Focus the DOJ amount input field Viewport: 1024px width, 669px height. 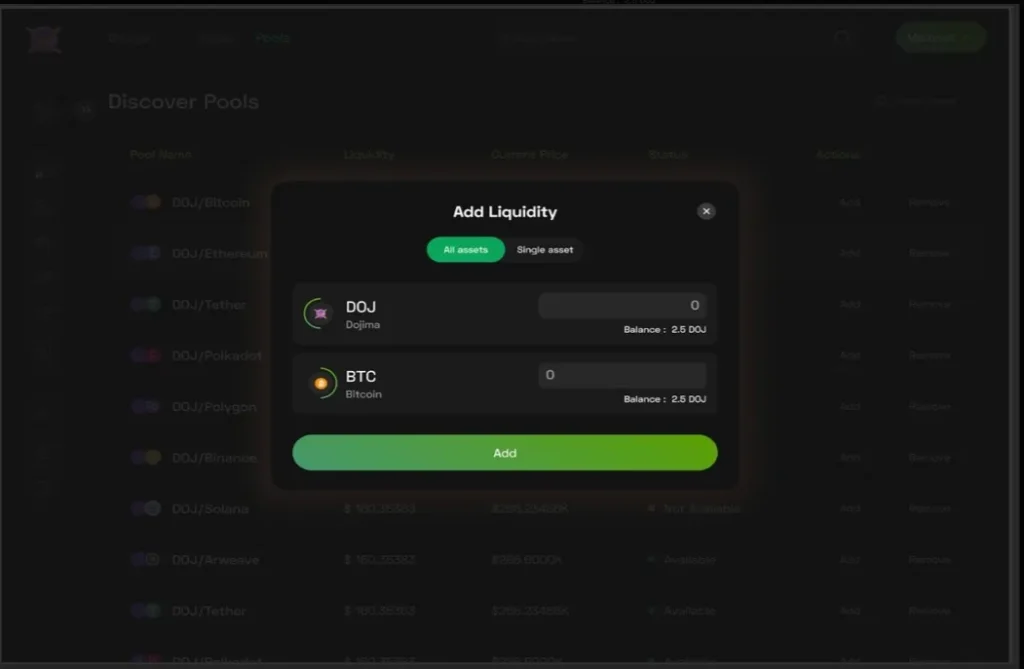622,305
